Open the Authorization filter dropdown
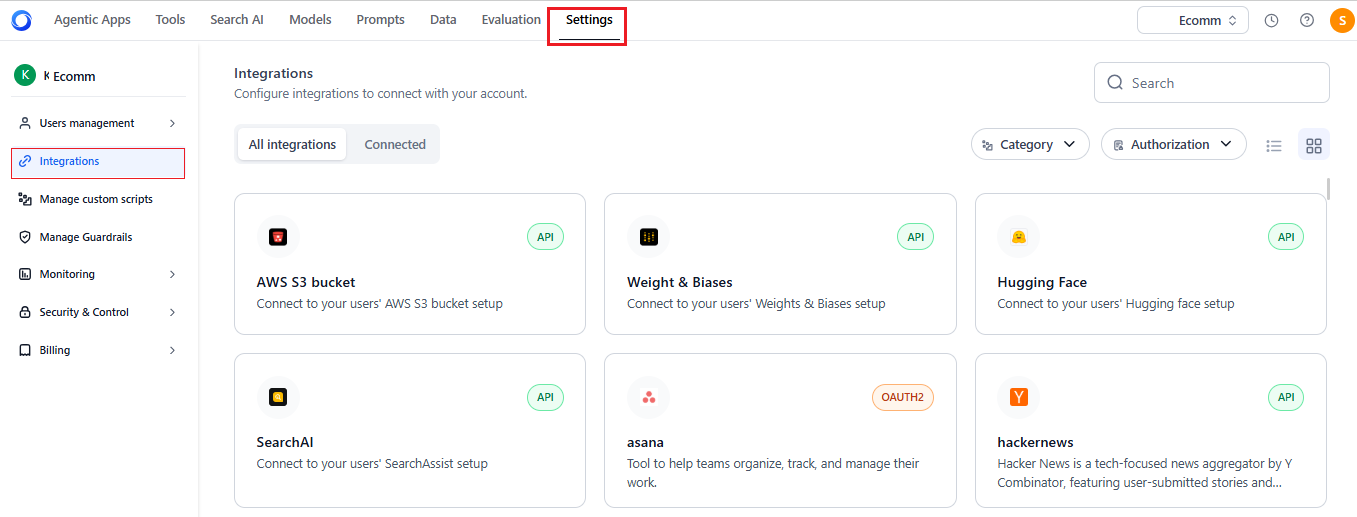The height and width of the screenshot is (517, 1357). 1173,145
